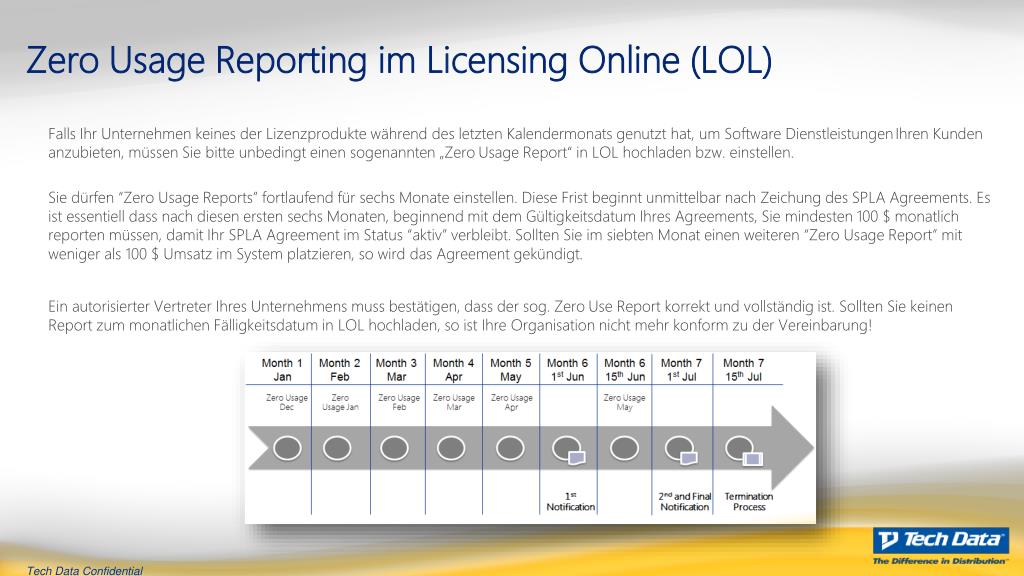Screen dimensions: 1024x576
Task: Select the Month 1 Jan timeline circle
Action: tap(287, 449)
